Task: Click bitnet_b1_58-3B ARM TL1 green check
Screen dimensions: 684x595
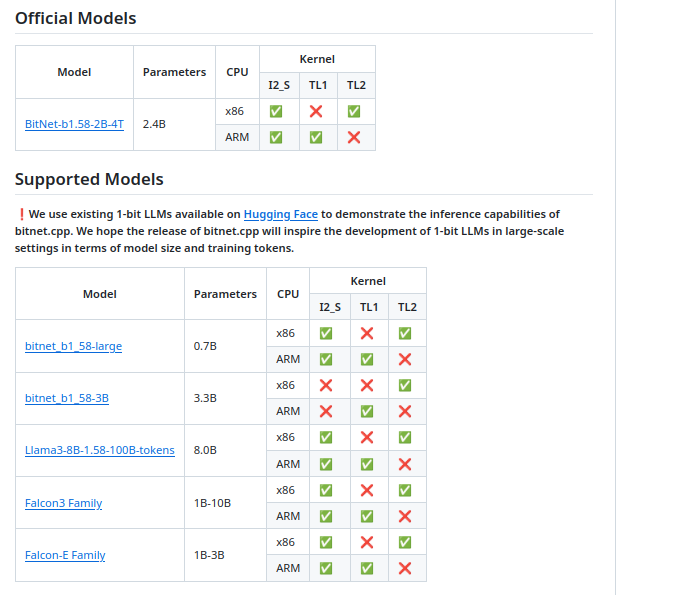Action: click(x=367, y=411)
